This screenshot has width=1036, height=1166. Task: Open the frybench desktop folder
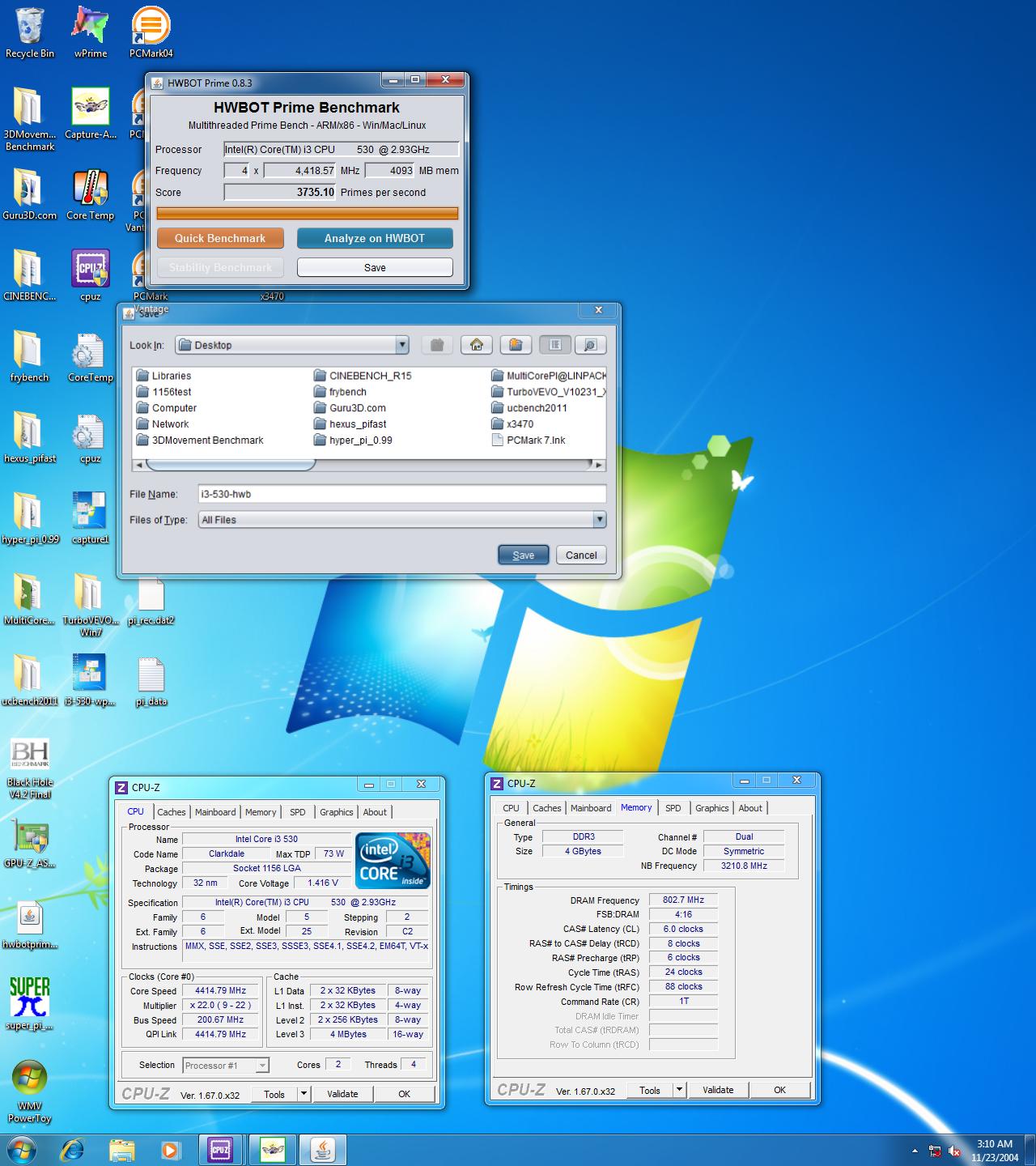[30, 356]
